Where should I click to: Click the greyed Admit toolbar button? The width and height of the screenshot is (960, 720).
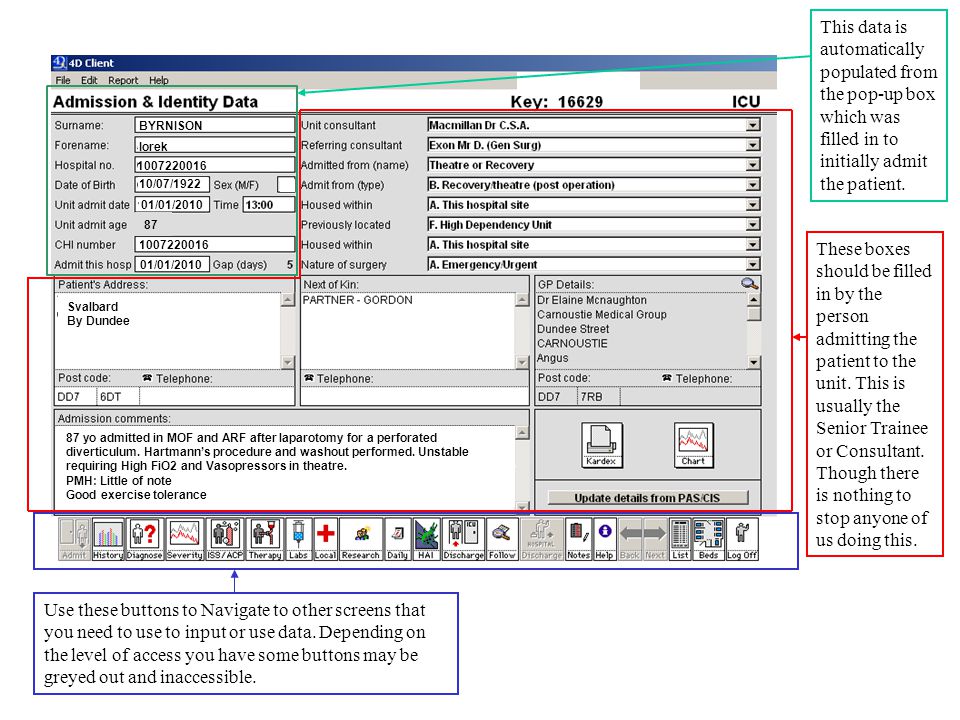[74, 539]
